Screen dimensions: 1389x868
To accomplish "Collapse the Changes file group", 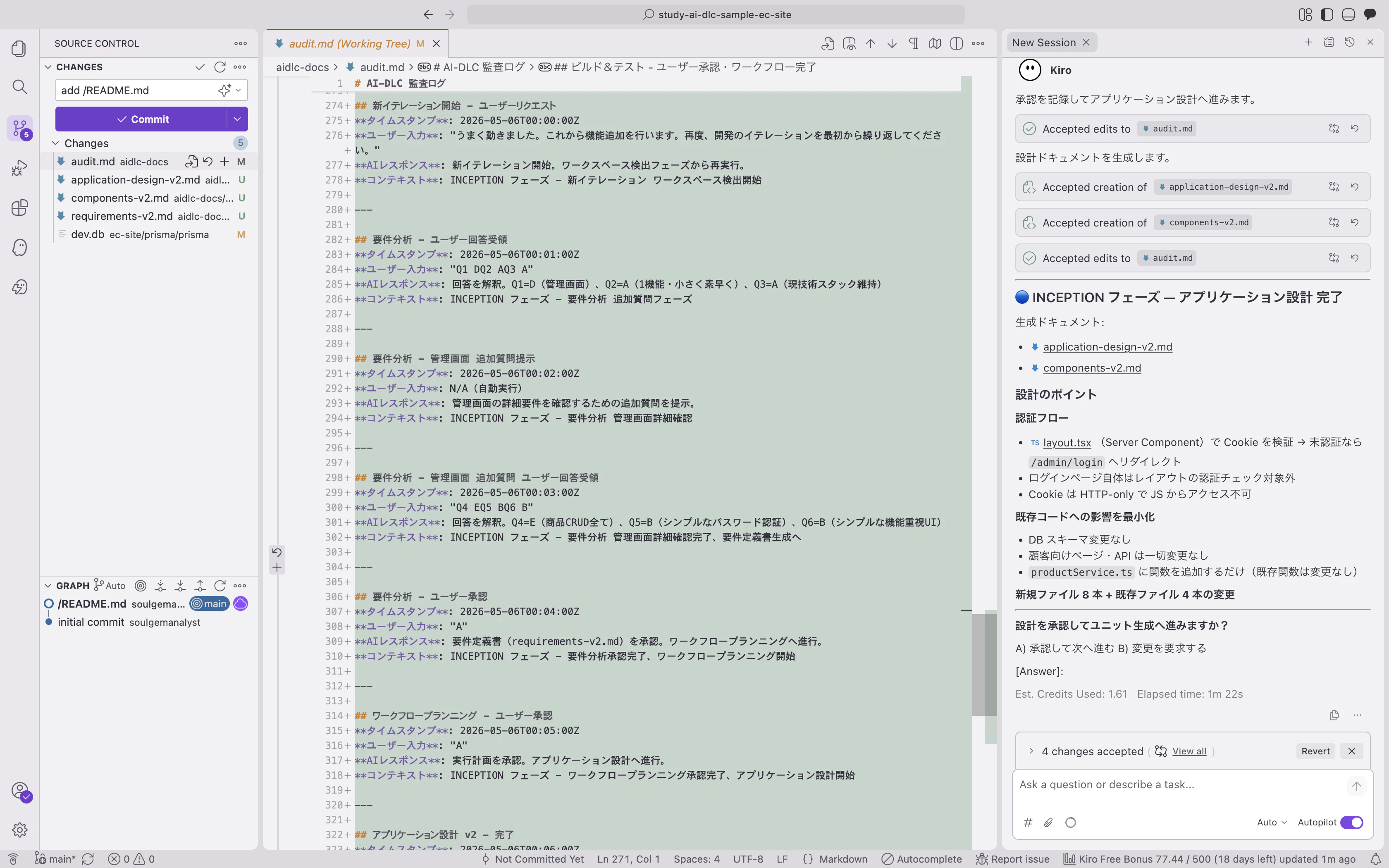I will point(56,143).
